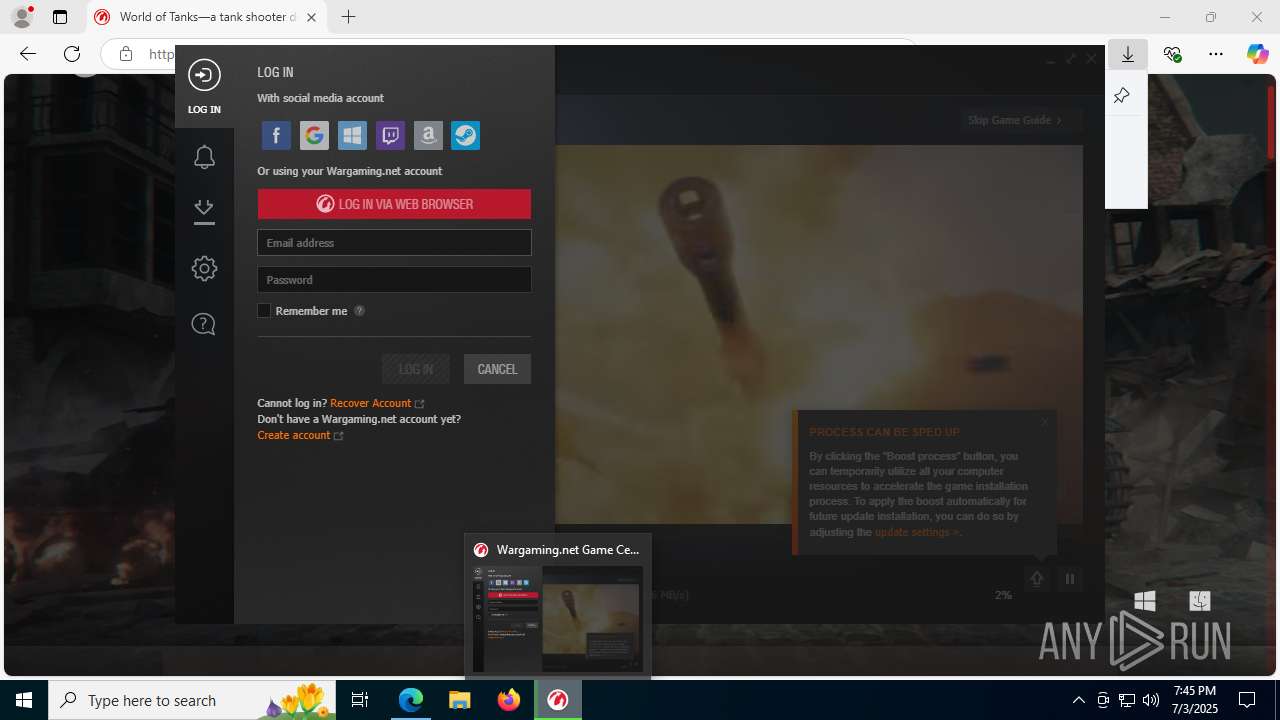View site information lock icon
This screenshot has height=720, width=1280.
[x=125, y=54]
